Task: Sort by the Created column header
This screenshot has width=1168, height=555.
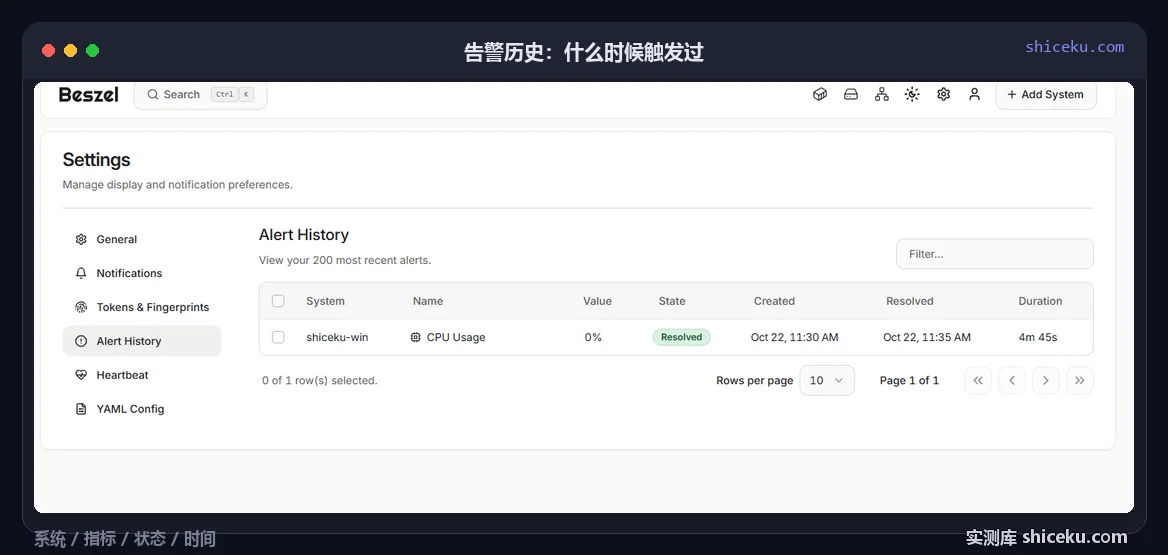Action: [x=774, y=301]
